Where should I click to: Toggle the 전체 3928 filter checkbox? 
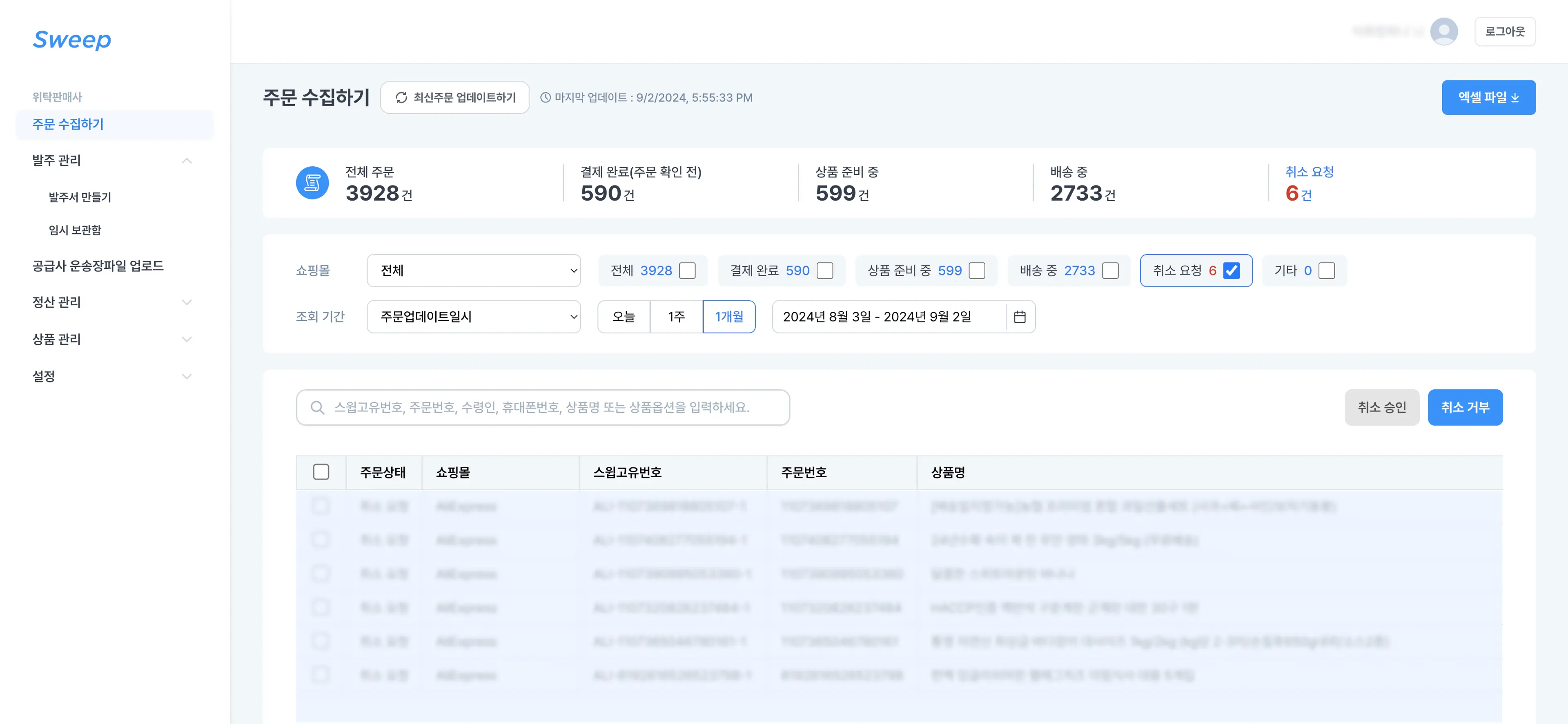click(687, 270)
